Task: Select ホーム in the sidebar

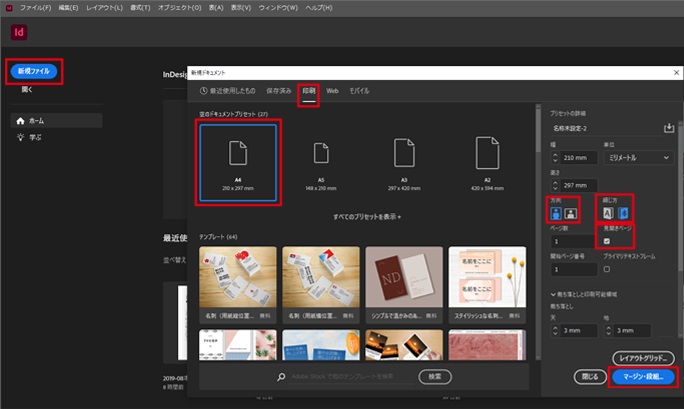Action: tap(57, 121)
